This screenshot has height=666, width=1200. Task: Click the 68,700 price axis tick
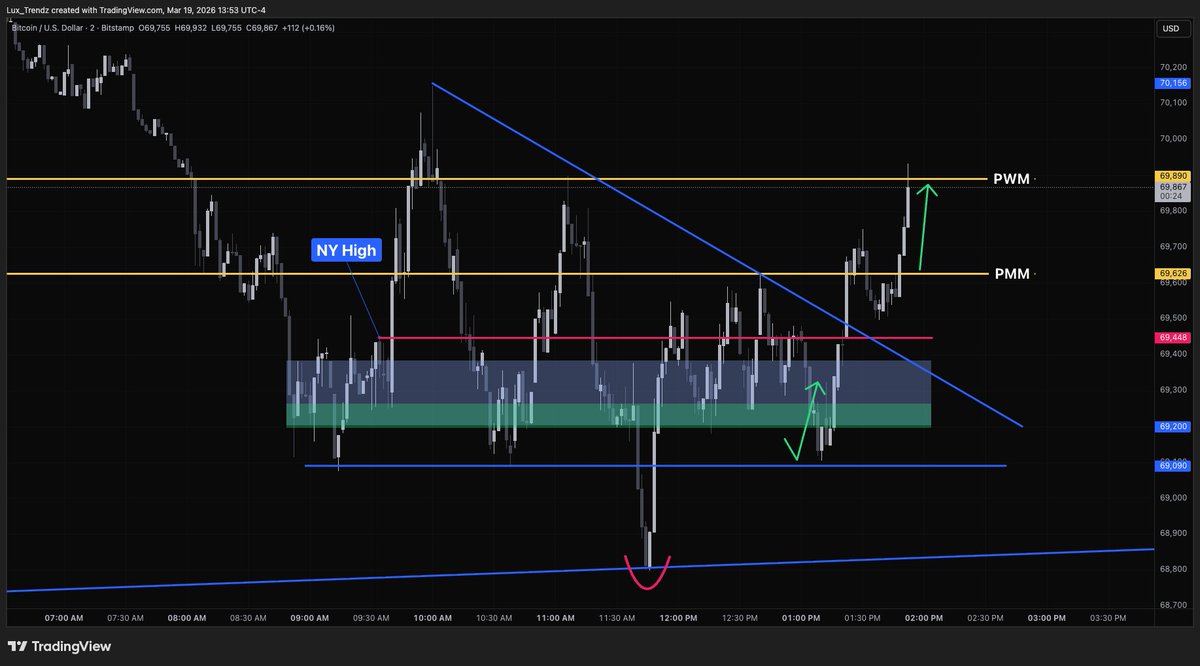point(1173,605)
